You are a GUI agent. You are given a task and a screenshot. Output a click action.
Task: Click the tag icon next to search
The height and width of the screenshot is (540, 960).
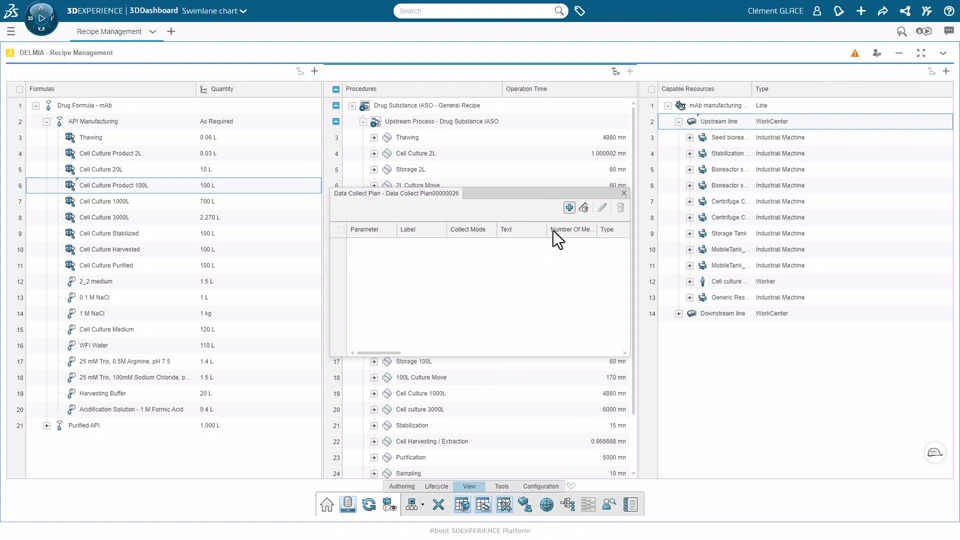[580, 11]
